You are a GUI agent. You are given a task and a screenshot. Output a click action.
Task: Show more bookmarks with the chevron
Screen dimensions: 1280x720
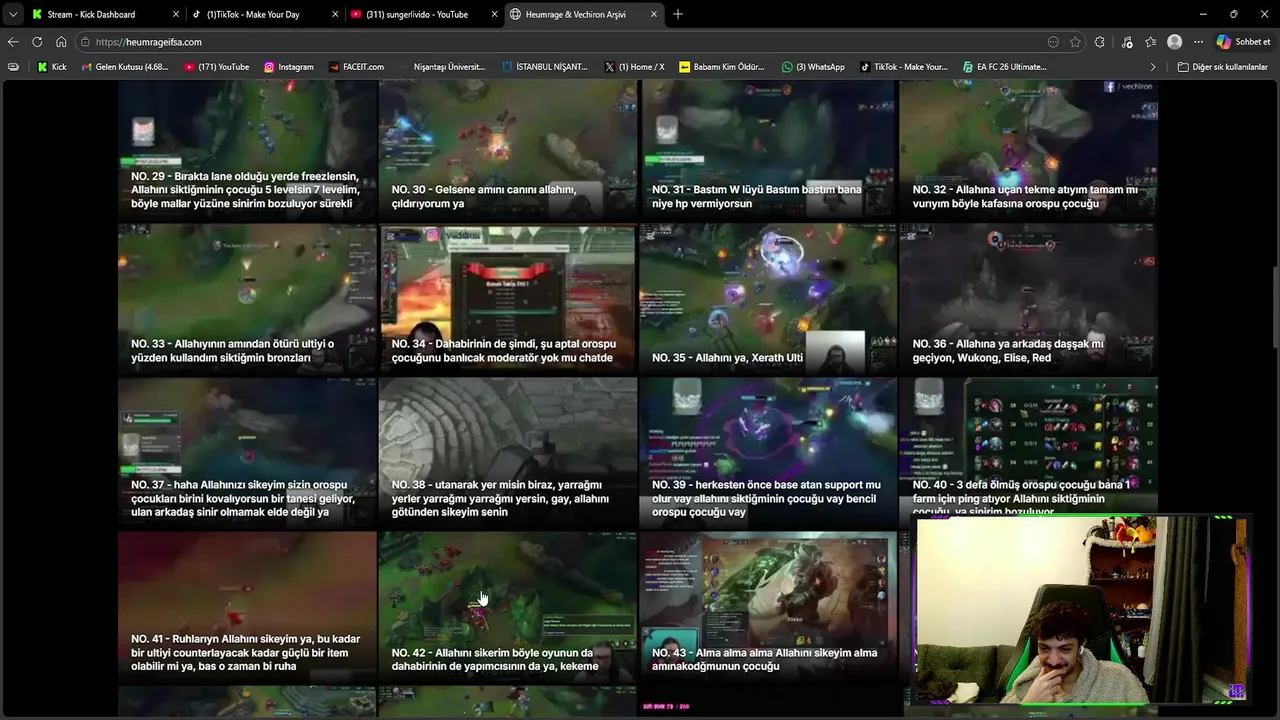[1153, 67]
